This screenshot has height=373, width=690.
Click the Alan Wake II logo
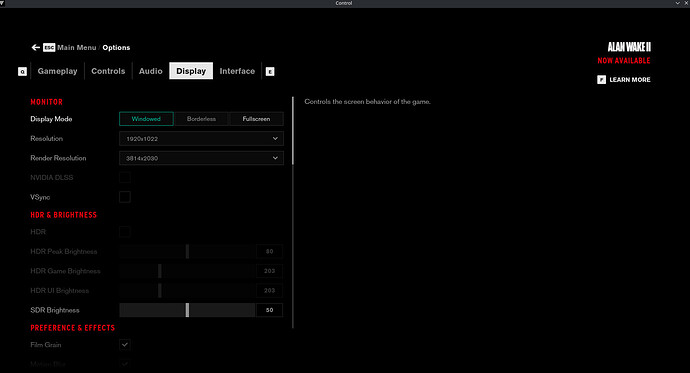629,47
